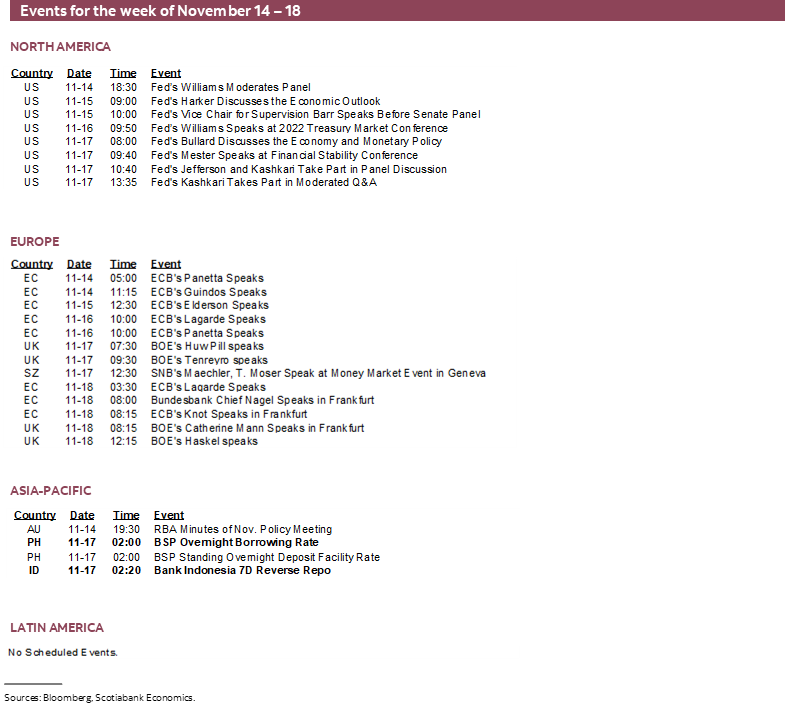Select Bundesbank Chief Nagel Speaks in Frankfurt

[x=263, y=400]
